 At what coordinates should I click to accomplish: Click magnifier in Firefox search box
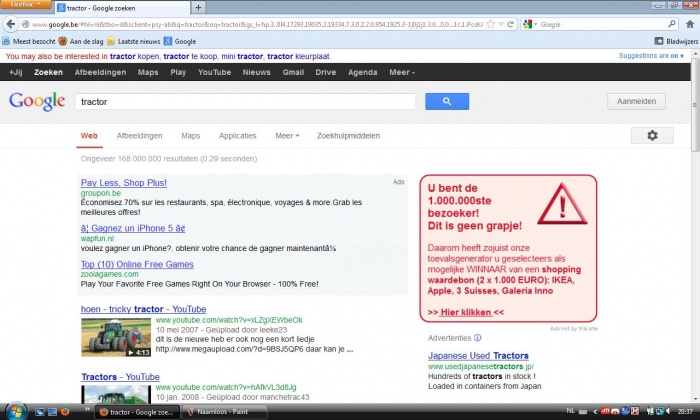(x=671, y=24)
